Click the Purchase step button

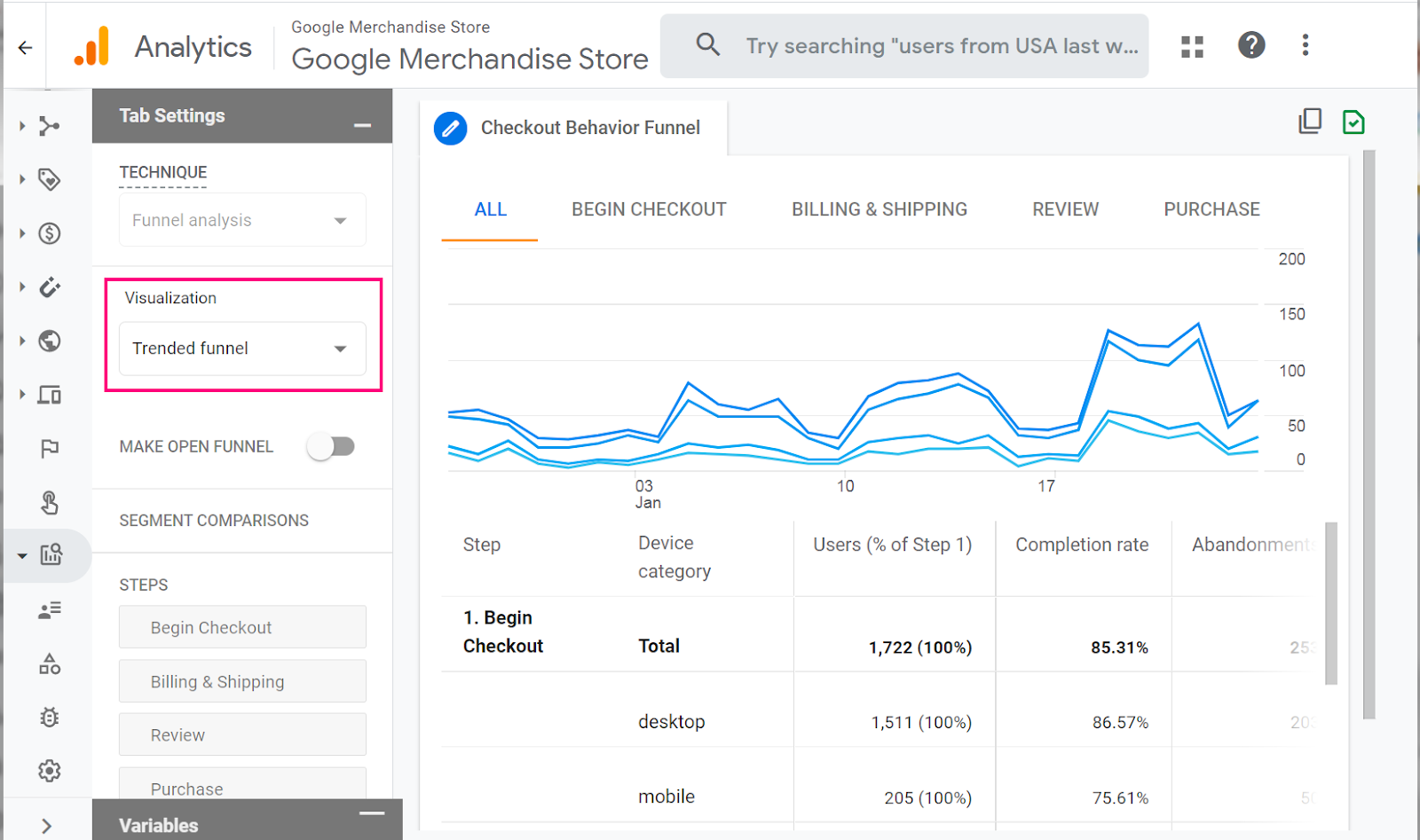pyautogui.click(x=242, y=784)
